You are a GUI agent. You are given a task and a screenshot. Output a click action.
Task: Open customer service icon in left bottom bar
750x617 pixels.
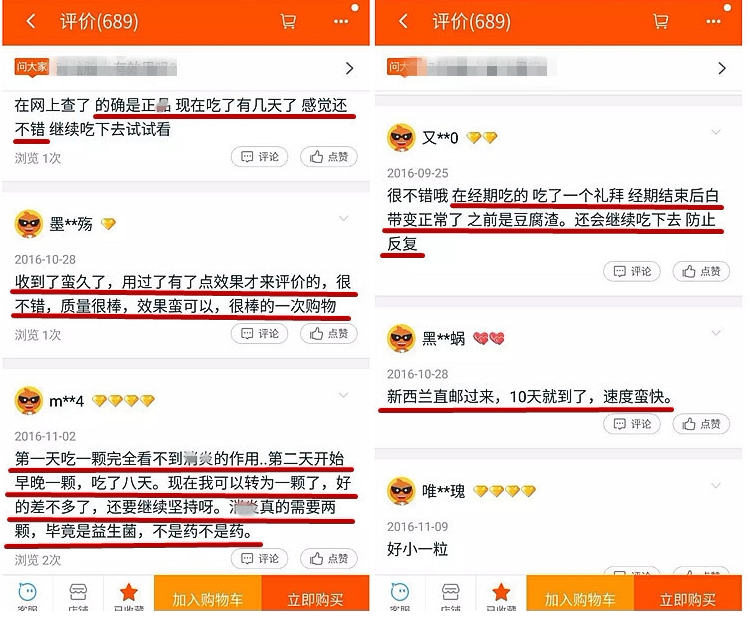(x=27, y=595)
